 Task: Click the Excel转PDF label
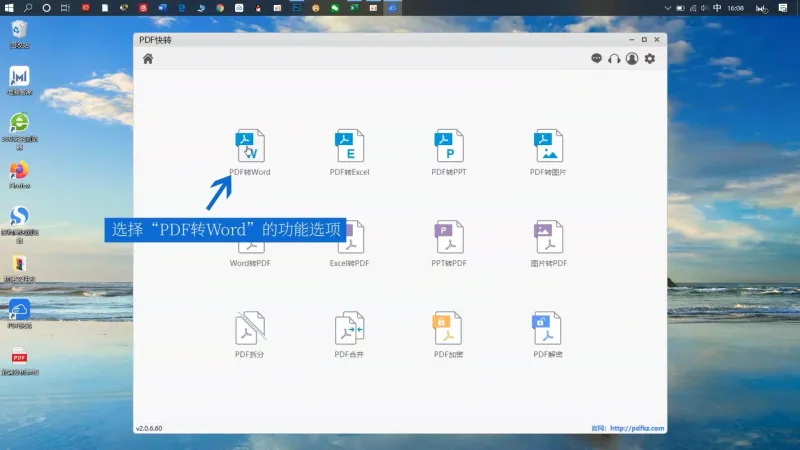coord(349,263)
